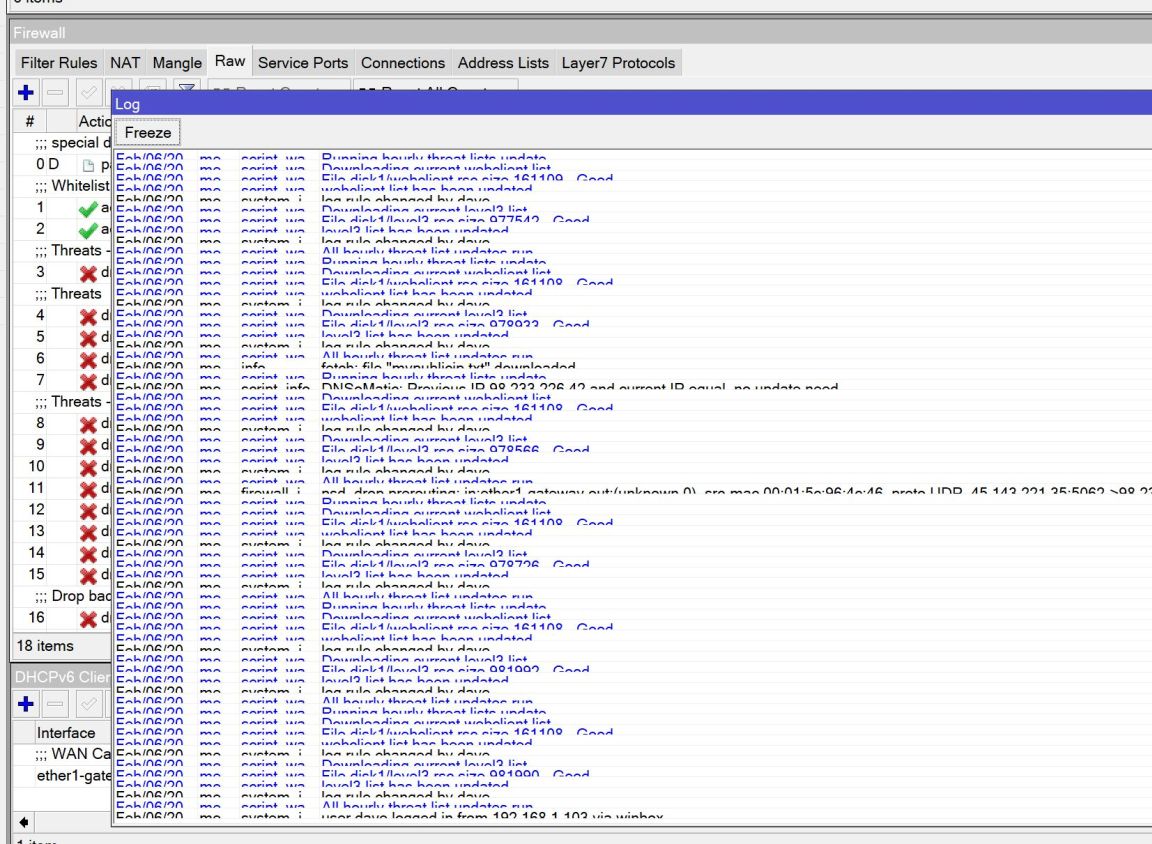Click red drop icon on rule 5

tap(88, 338)
